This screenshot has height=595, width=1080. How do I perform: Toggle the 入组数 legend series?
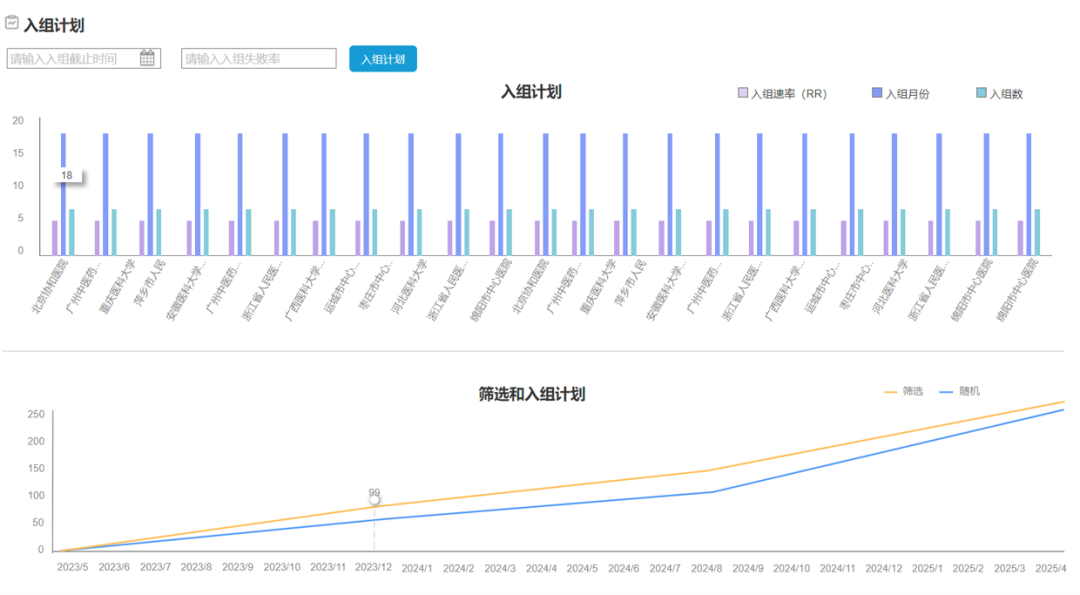pos(999,93)
